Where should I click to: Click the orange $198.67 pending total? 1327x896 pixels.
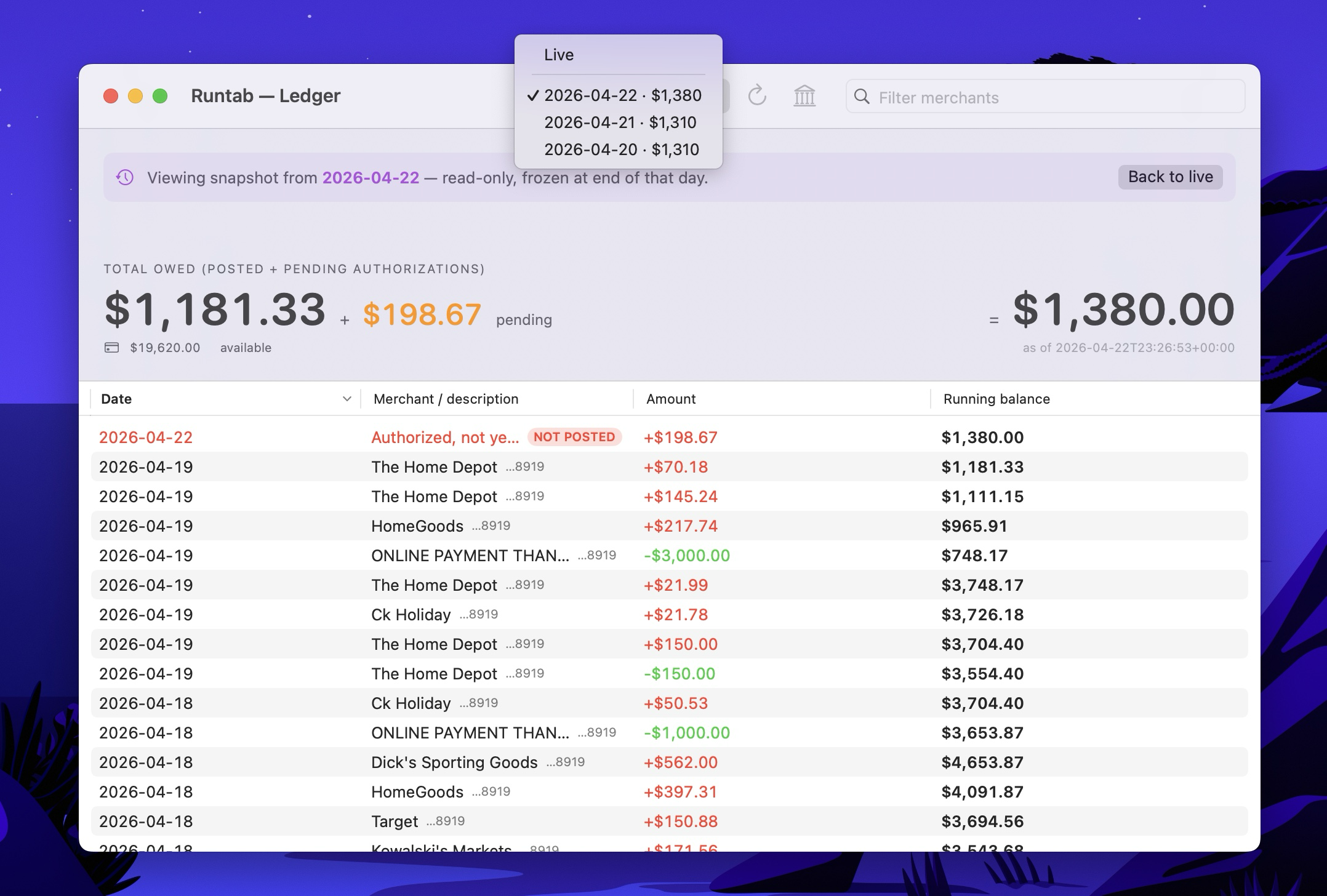(422, 314)
